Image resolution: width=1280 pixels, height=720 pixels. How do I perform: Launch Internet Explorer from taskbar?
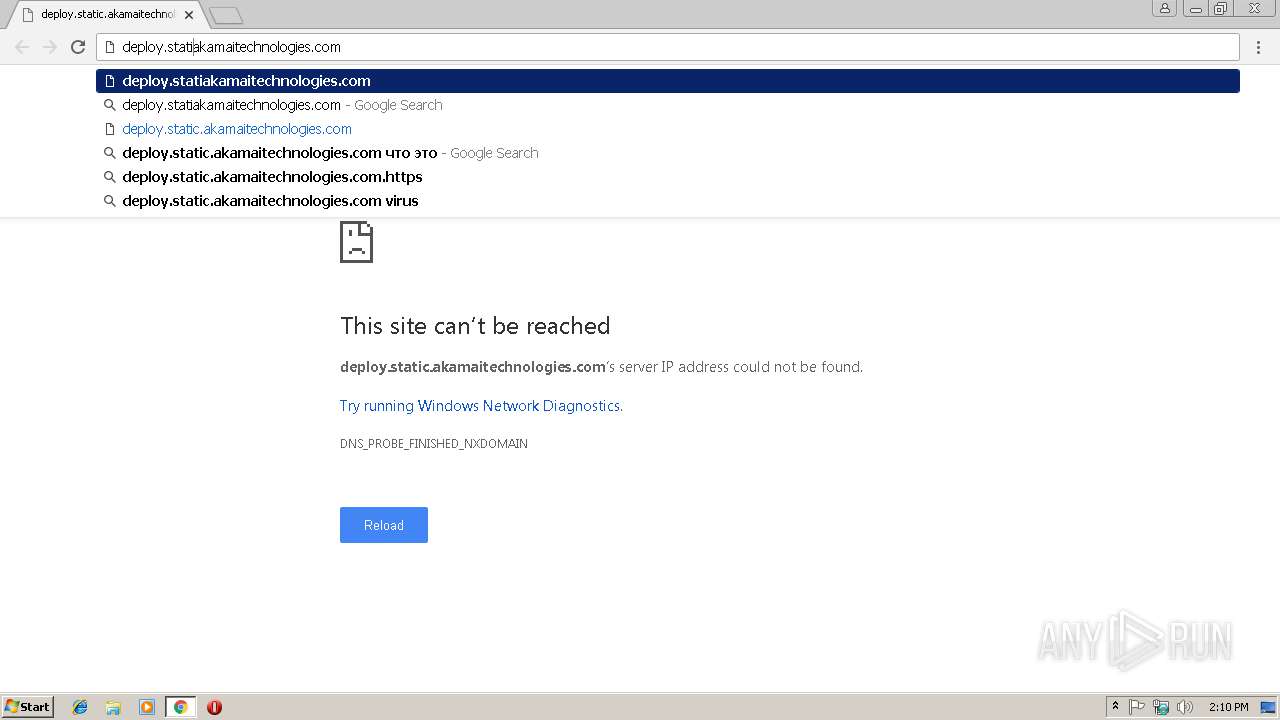coord(80,707)
